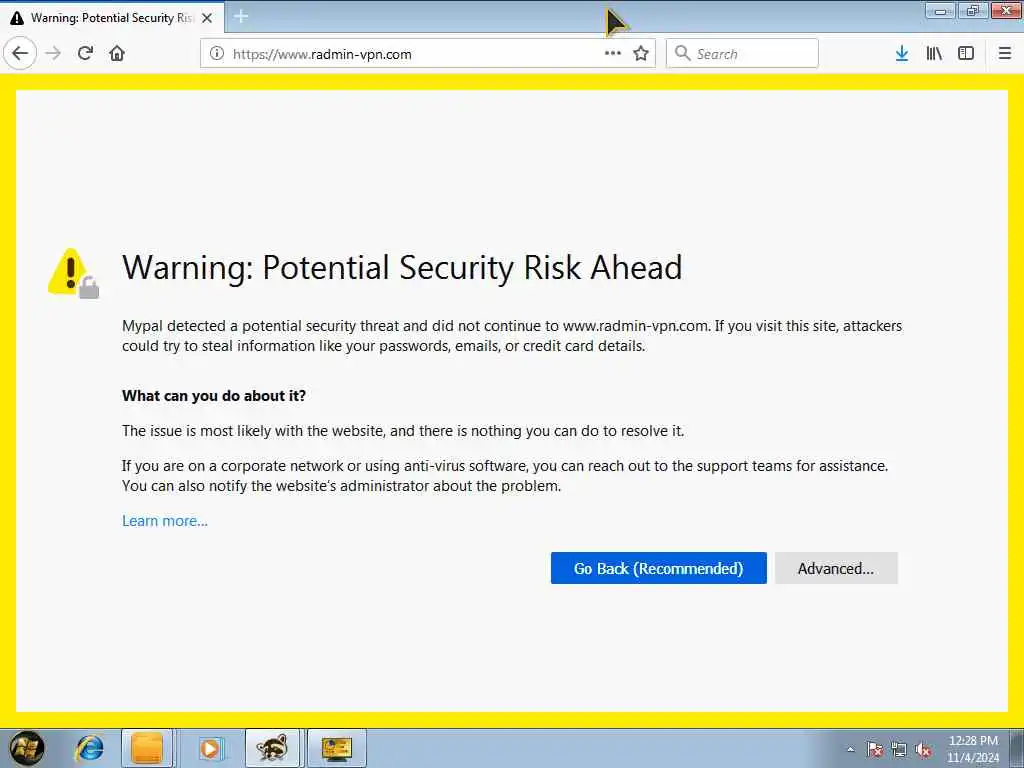This screenshot has height=768, width=1024.
Task: Open the home page icon
Action: (117, 54)
